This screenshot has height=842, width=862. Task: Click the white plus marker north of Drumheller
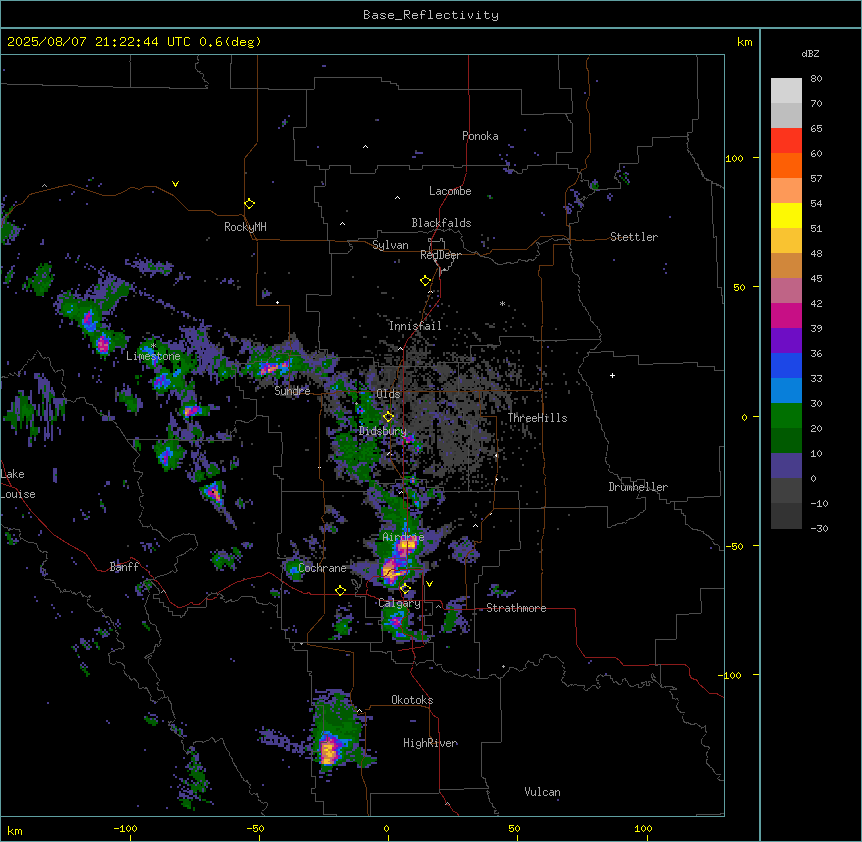612,375
